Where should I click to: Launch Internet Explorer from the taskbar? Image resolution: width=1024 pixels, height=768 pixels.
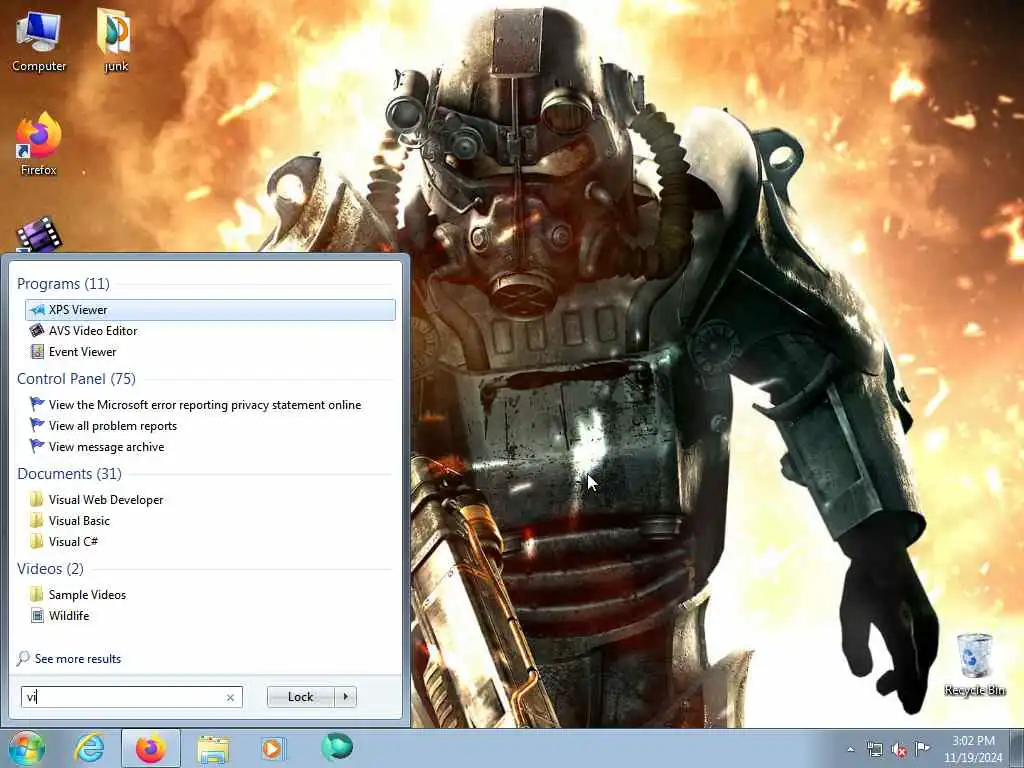(89, 748)
